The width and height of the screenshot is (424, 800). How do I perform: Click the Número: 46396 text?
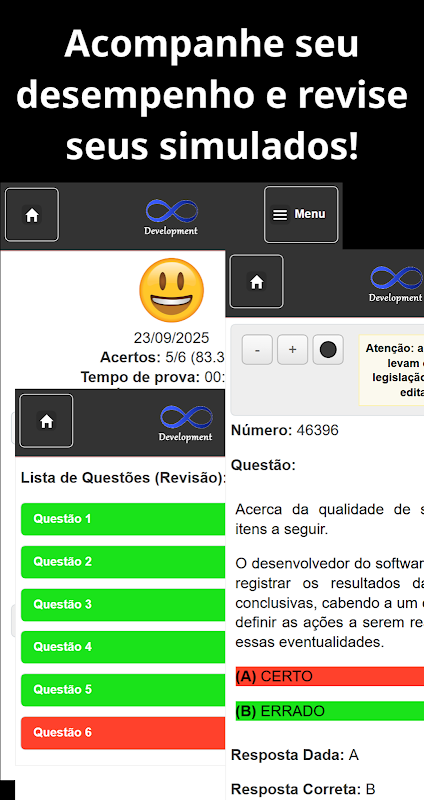tap(285, 430)
